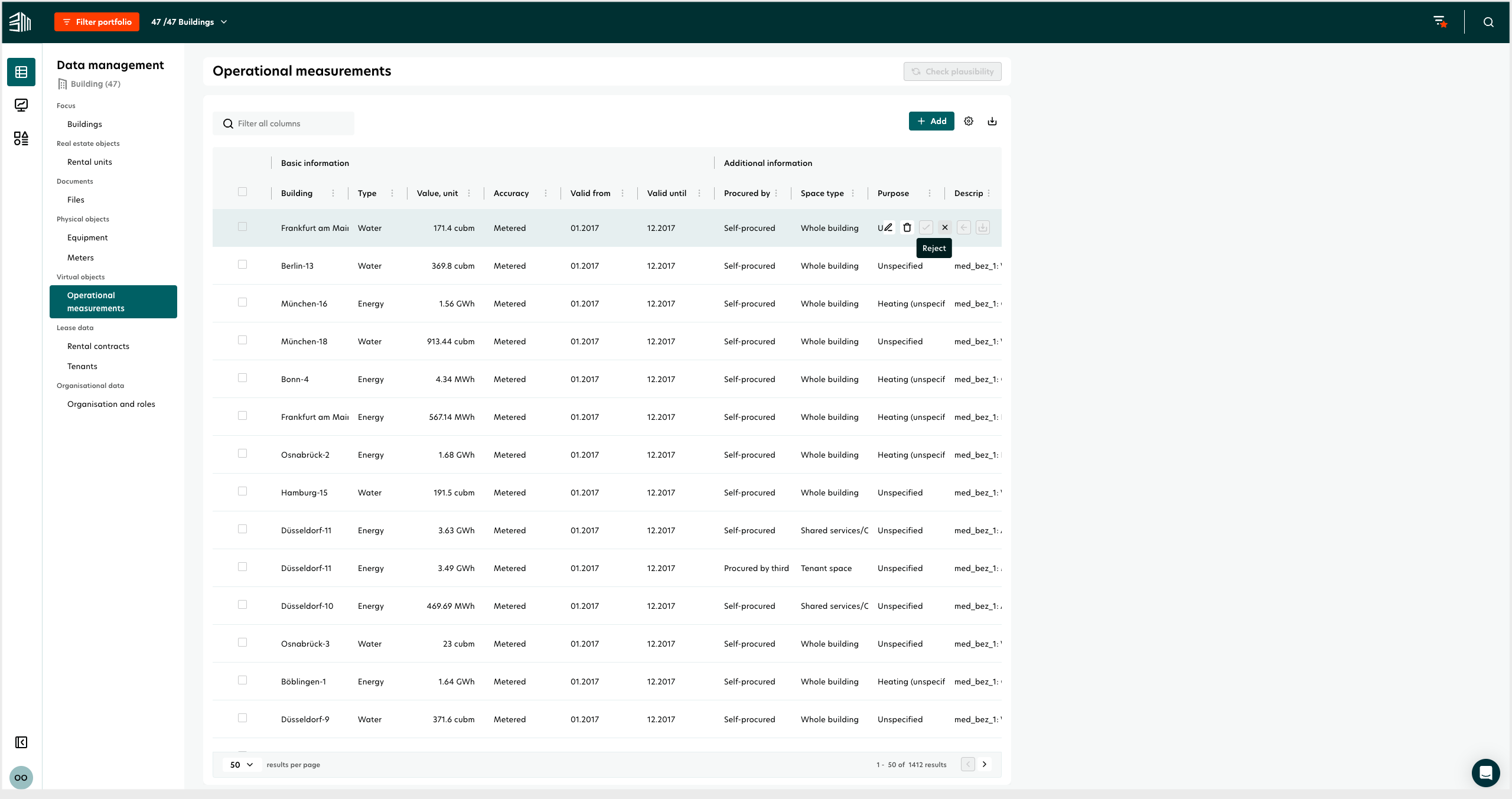Click the search magnifier icon top right
The width and height of the screenshot is (1512, 799).
tap(1491, 22)
